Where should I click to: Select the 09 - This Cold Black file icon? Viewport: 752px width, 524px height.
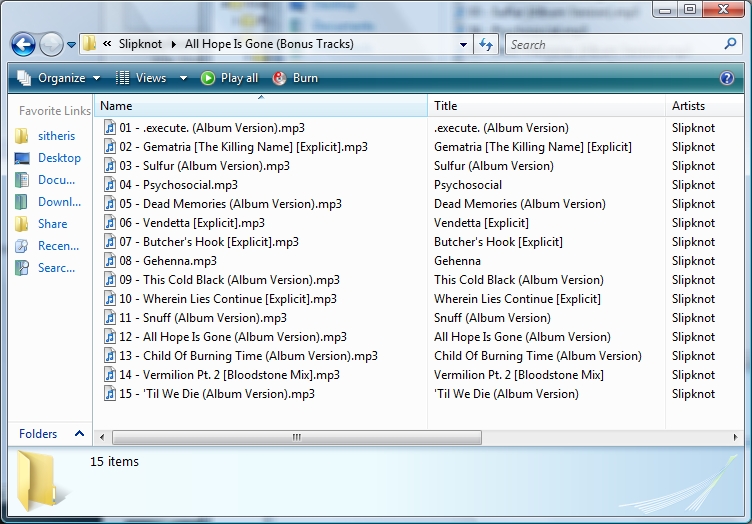[x=110, y=279]
